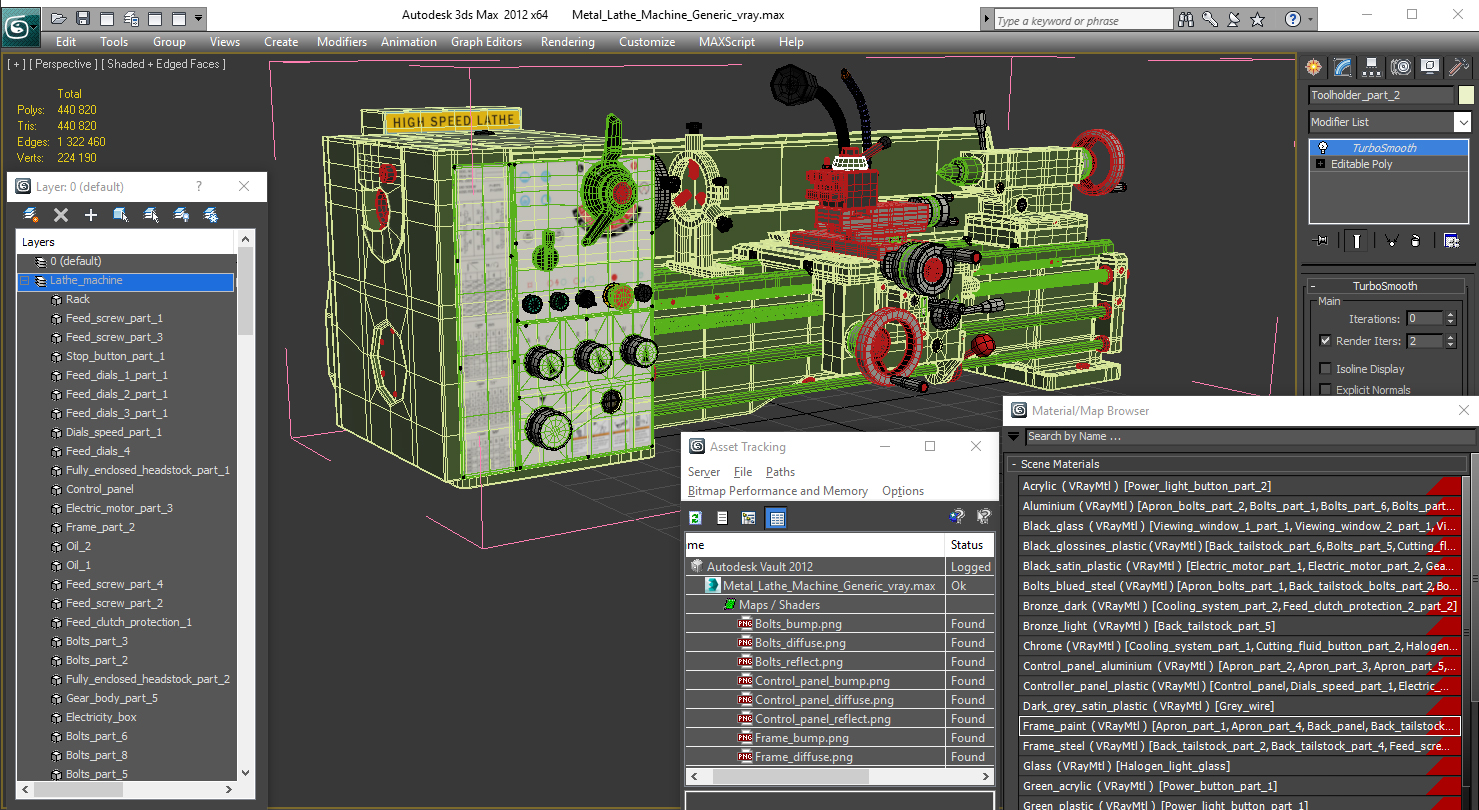Click the binoculars search icon

point(1187,19)
